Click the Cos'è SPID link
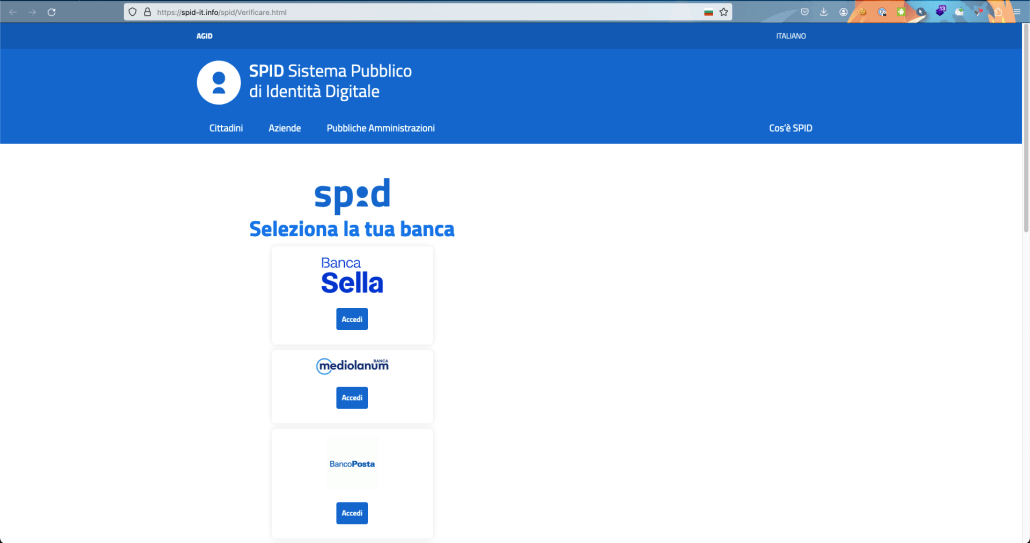 (790, 128)
